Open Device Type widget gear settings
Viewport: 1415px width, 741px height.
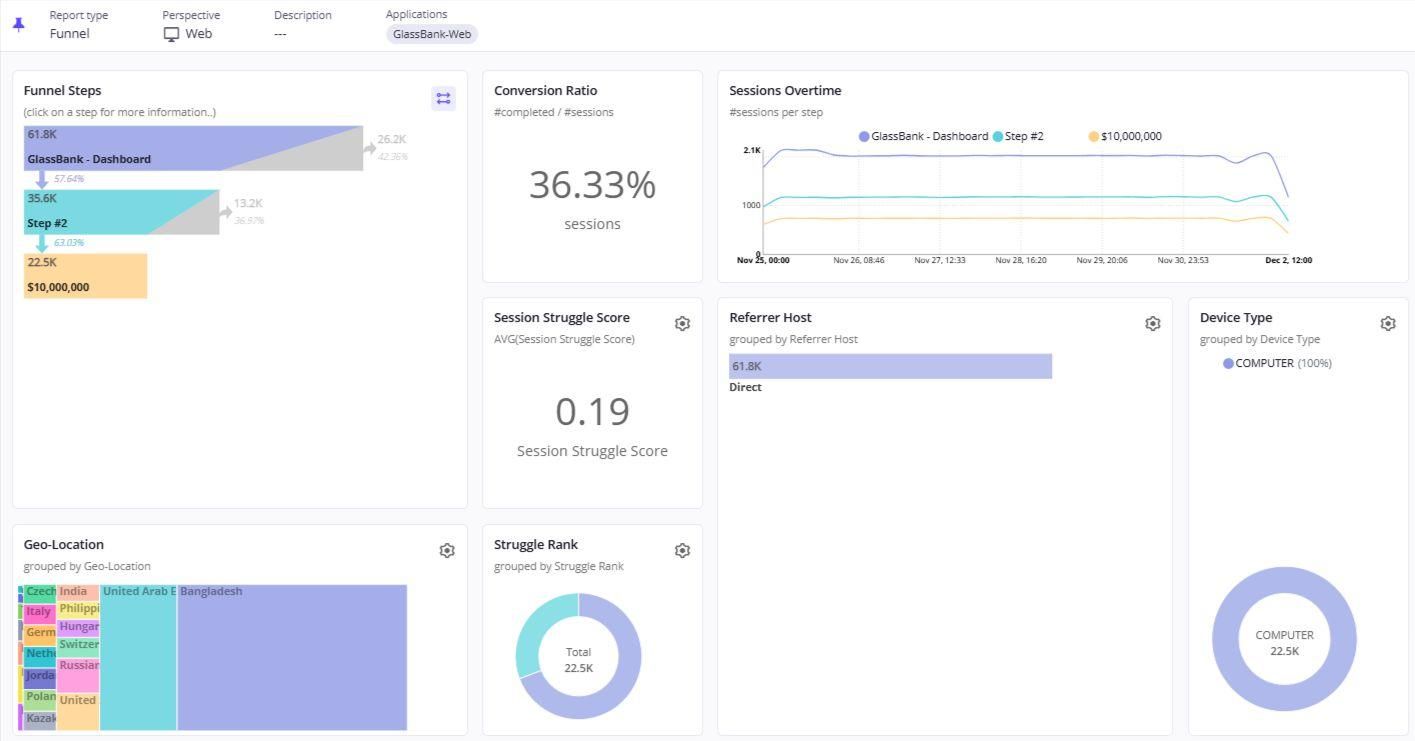coord(1387,324)
